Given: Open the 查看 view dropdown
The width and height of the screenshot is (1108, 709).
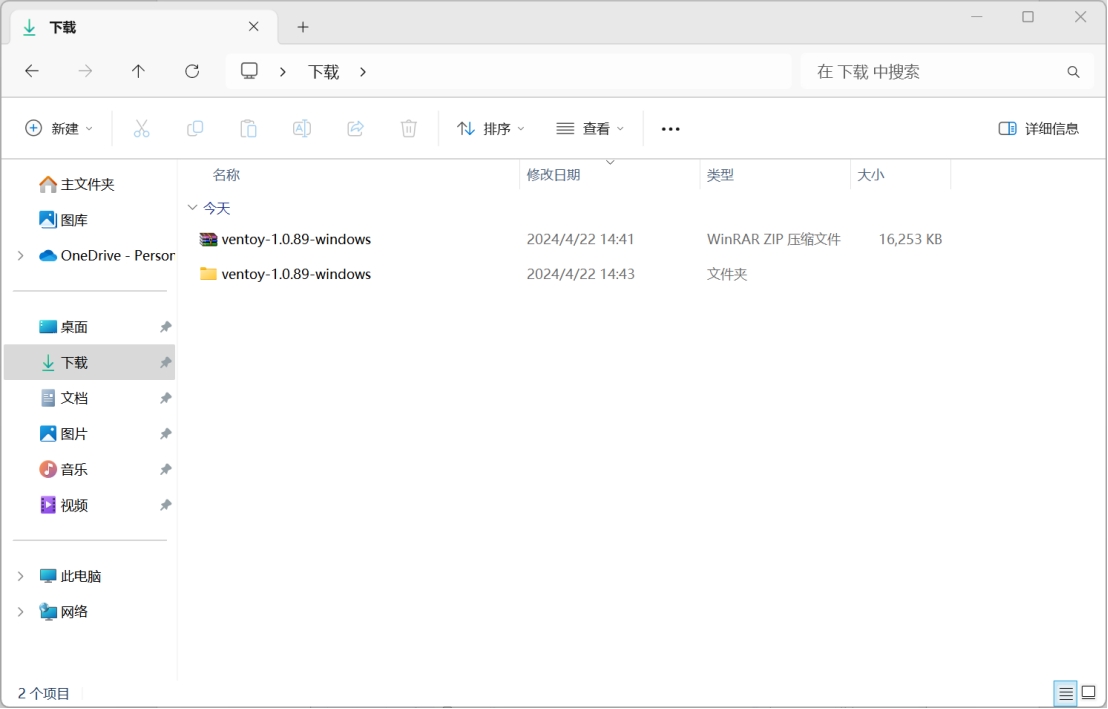Looking at the screenshot, I should tap(590, 128).
